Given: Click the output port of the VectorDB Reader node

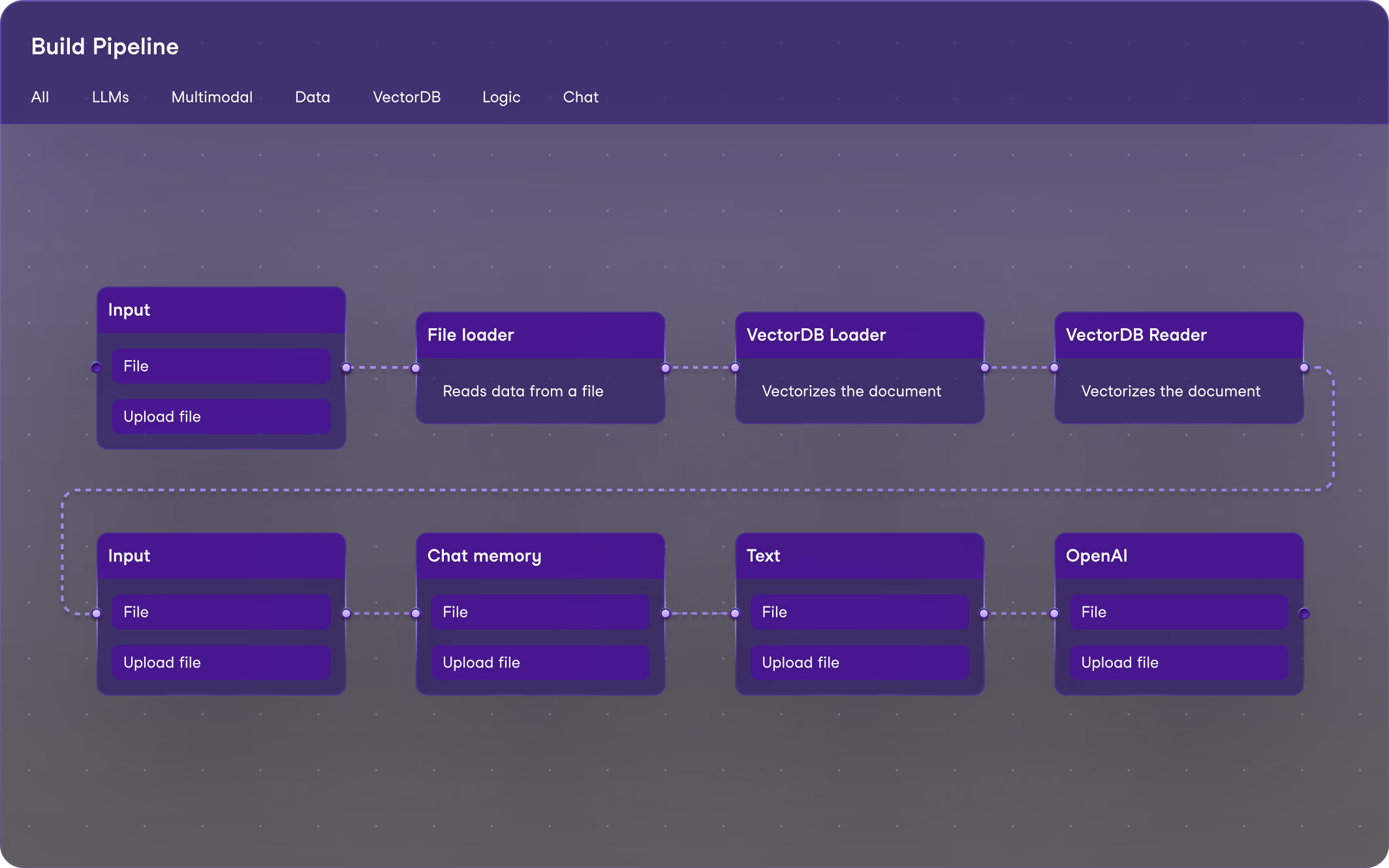Looking at the screenshot, I should [x=1303, y=367].
